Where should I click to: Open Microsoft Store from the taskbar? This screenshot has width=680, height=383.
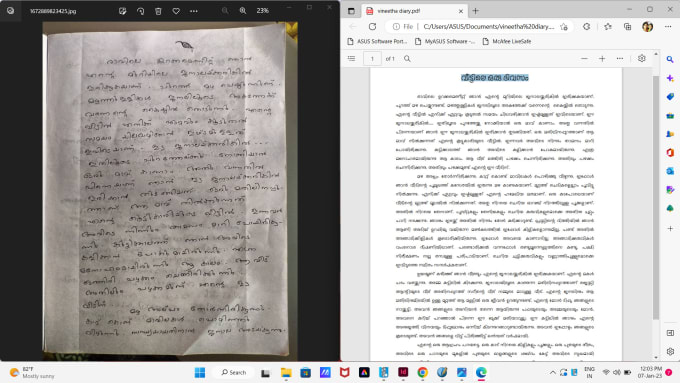tap(305, 372)
